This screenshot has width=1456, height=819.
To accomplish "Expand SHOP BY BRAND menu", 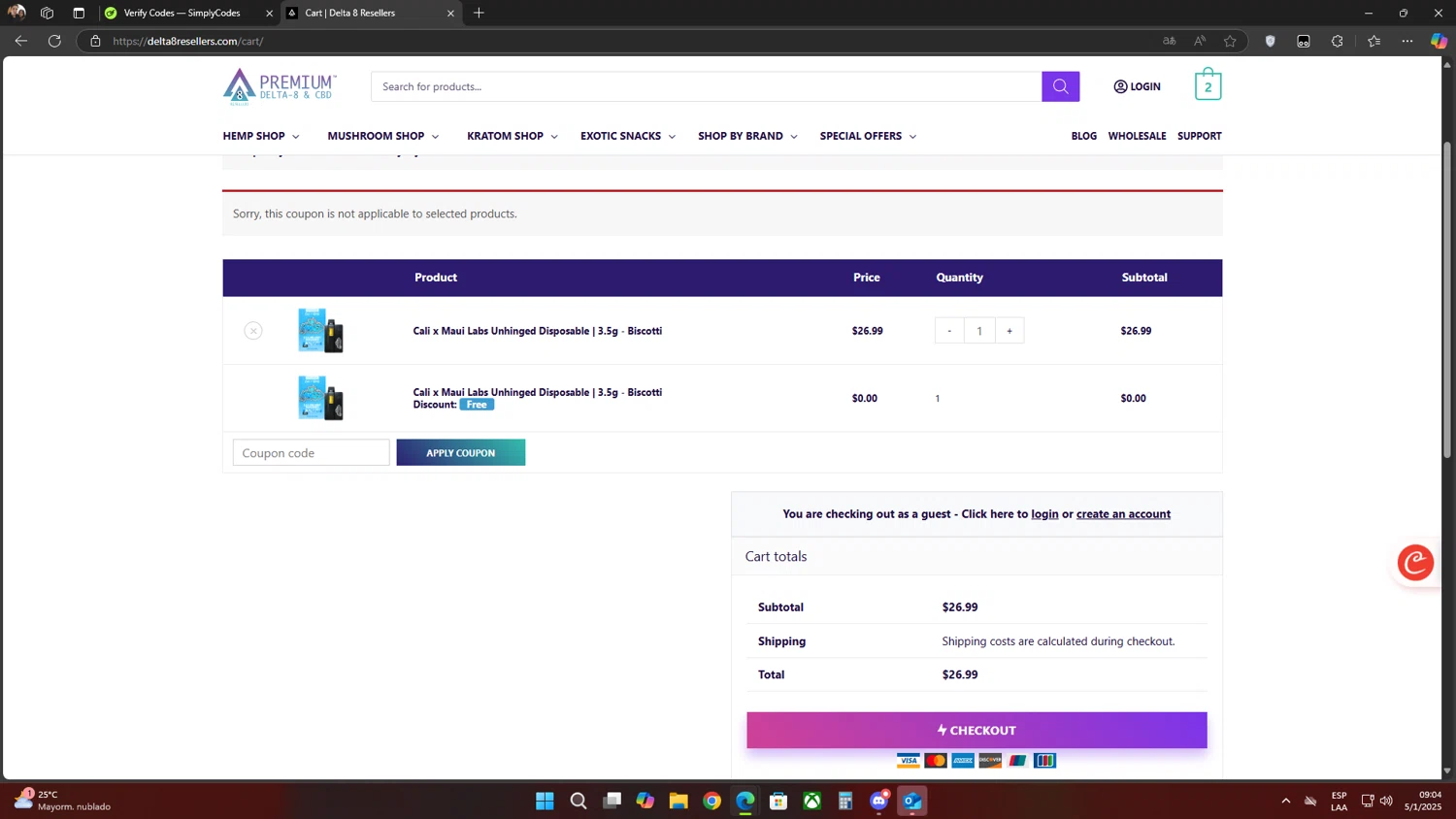I will click(747, 136).
